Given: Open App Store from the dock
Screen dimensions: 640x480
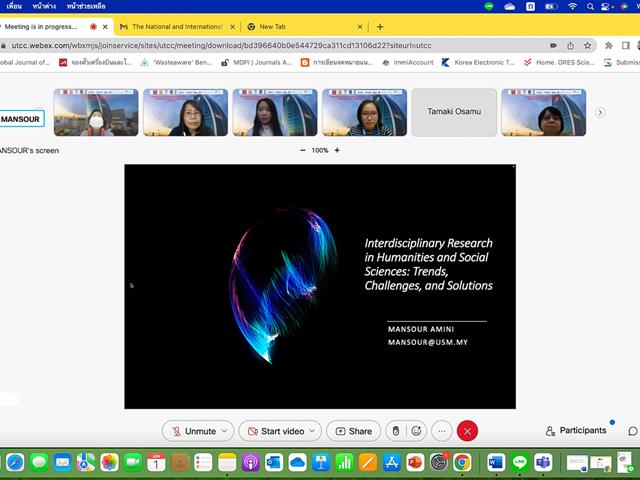Looking at the screenshot, I should 391,462.
